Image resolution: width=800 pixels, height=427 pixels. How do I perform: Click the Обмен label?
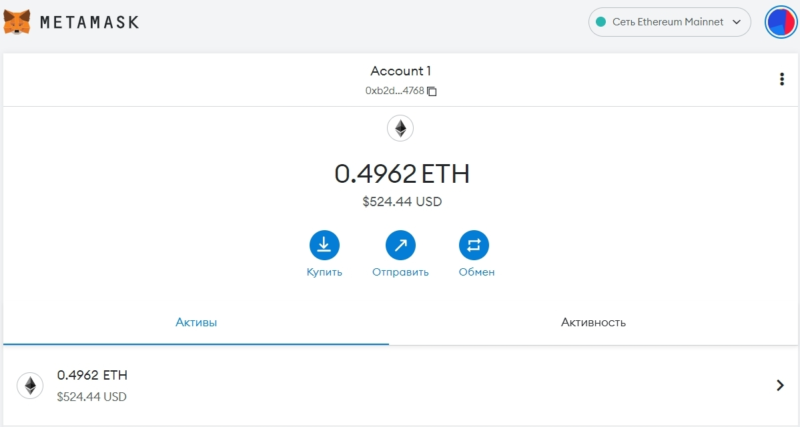(477, 272)
